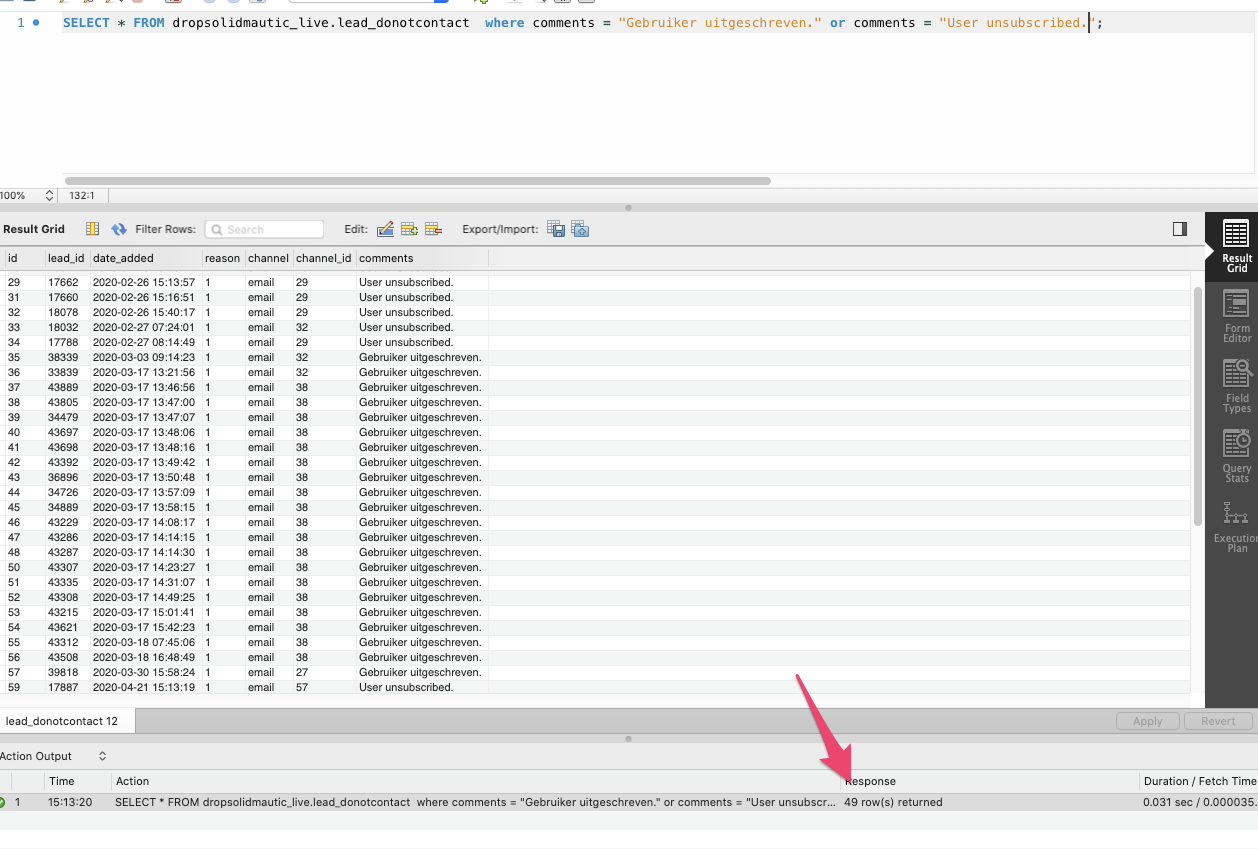The image size is (1258, 849).
Task: Toggle the result grid sidebar visibility
Action: (x=1179, y=228)
